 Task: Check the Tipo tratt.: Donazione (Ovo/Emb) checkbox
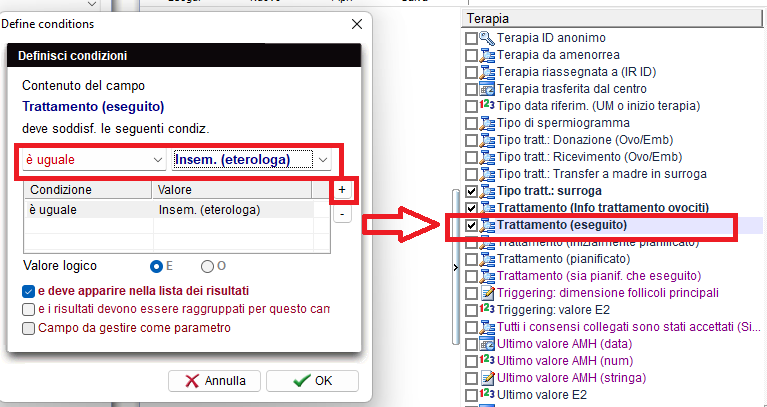[x=471, y=140]
